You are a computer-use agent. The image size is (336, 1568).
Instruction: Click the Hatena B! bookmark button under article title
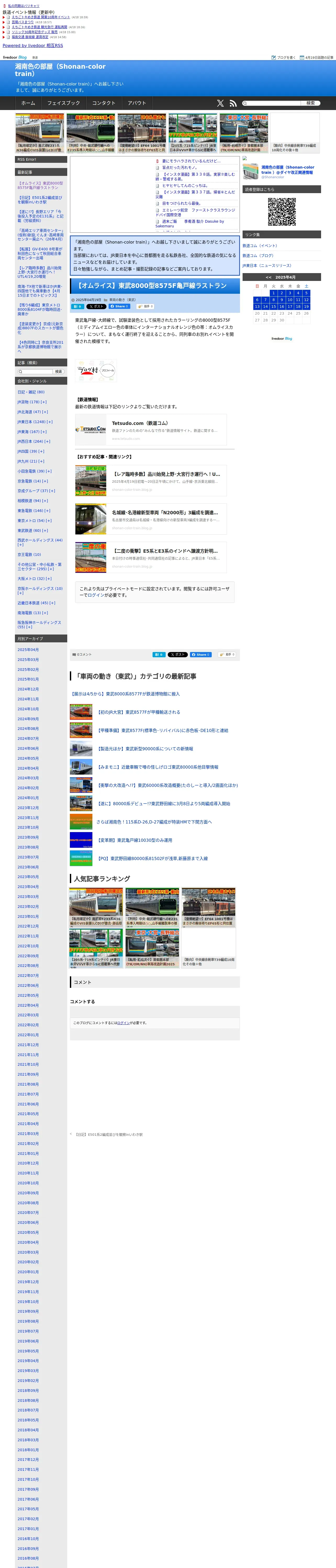pos(77,307)
